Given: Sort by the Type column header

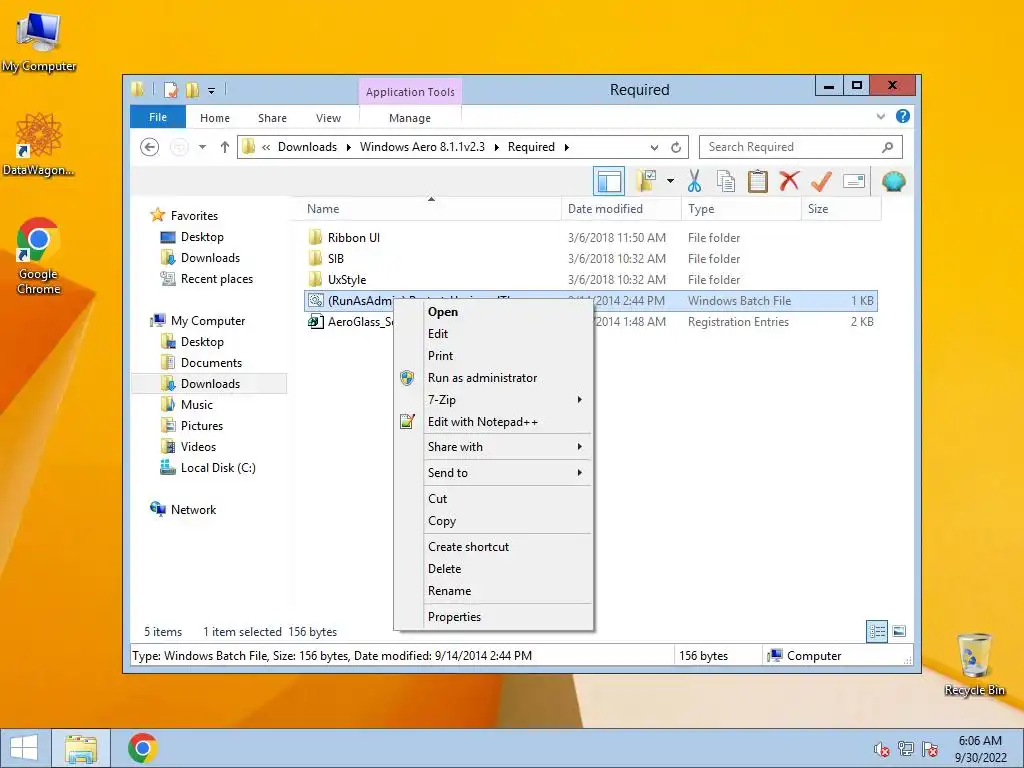Looking at the screenshot, I should coord(741,209).
